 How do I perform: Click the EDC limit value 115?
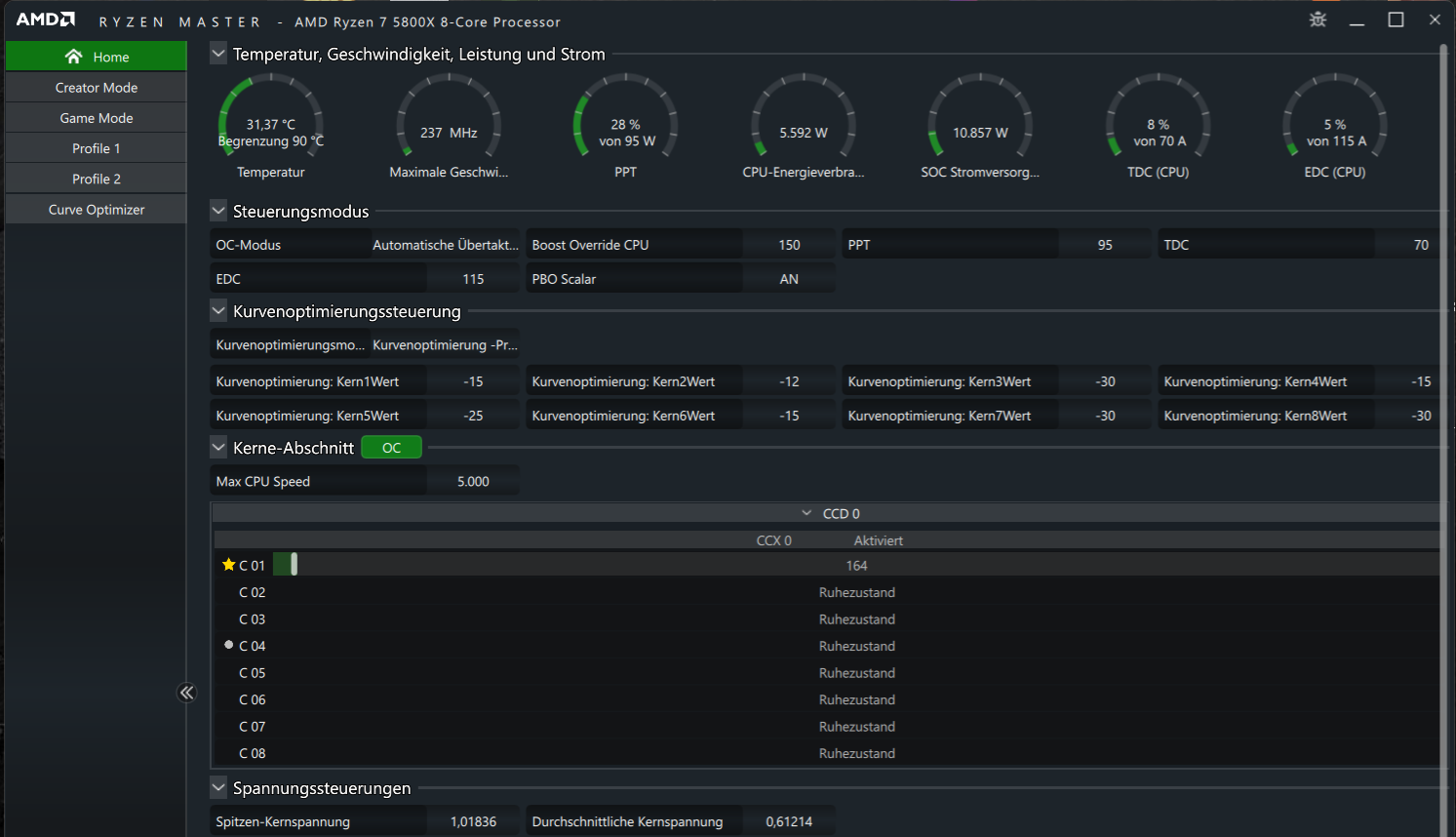point(473,279)
